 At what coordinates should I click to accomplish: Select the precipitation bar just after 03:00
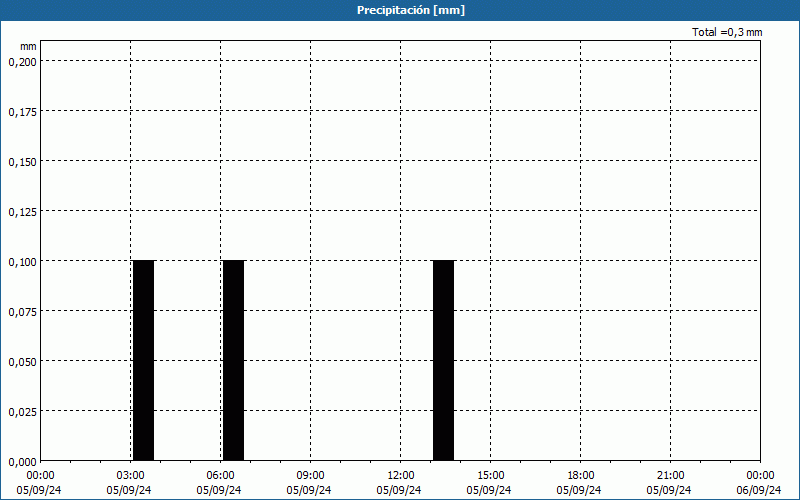tap(143, 360)
